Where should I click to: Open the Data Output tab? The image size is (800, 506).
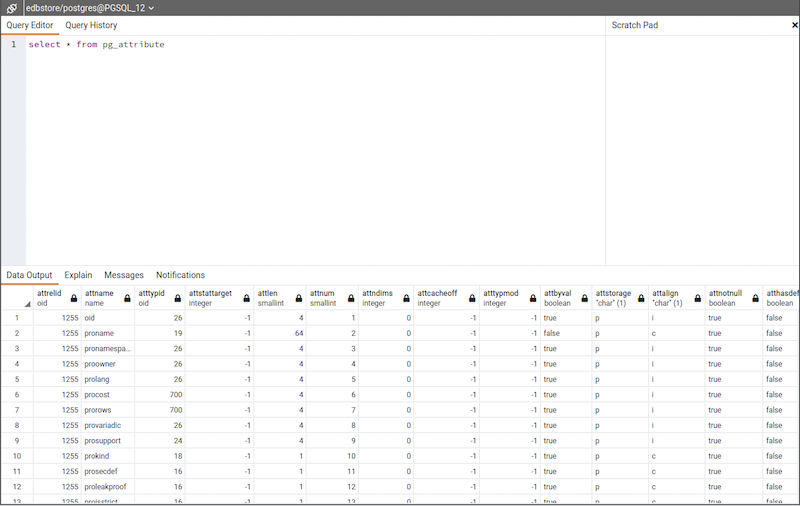[x=29, y=275]
